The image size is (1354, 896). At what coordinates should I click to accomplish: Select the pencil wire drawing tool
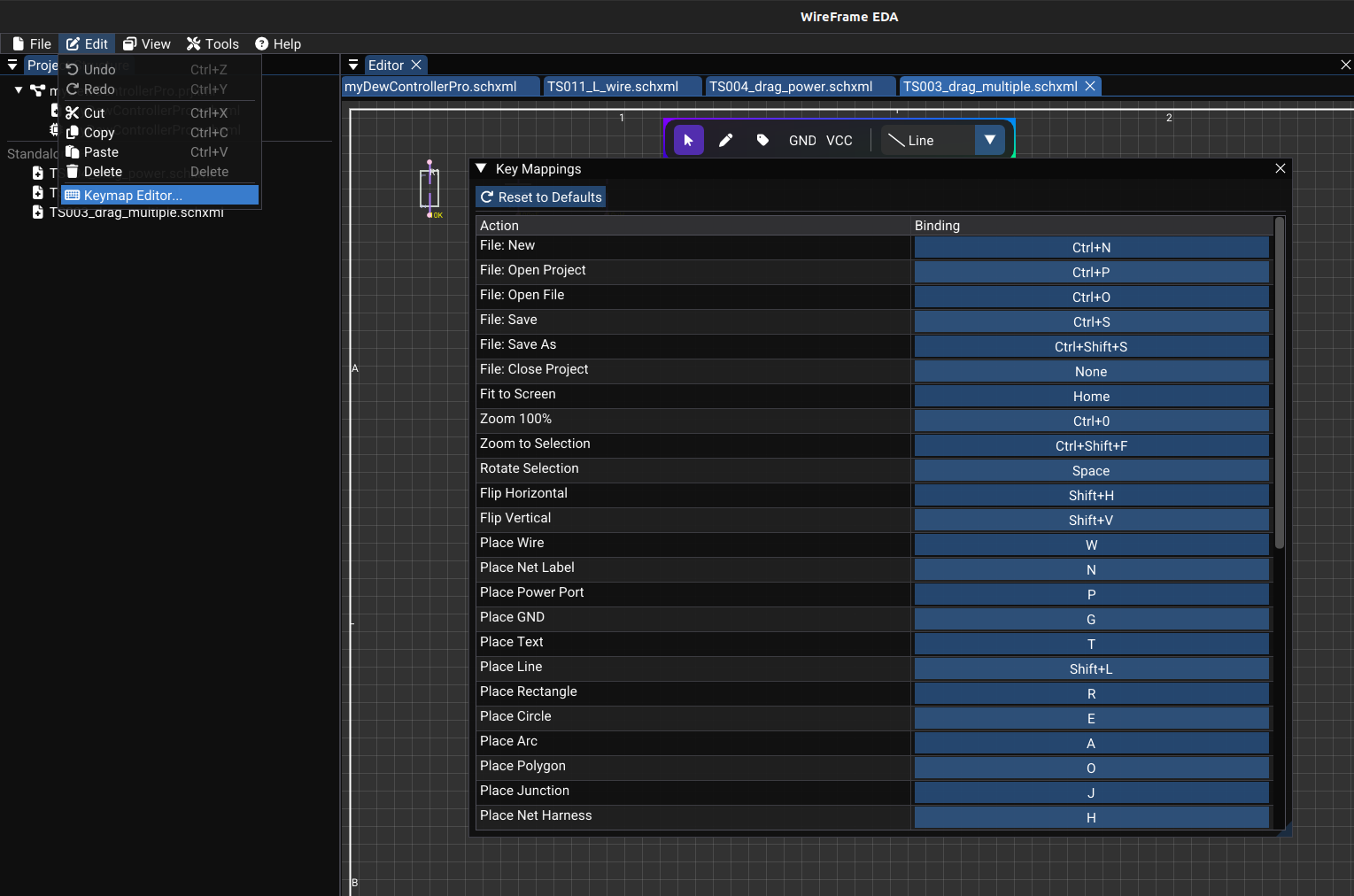point(725,140)
